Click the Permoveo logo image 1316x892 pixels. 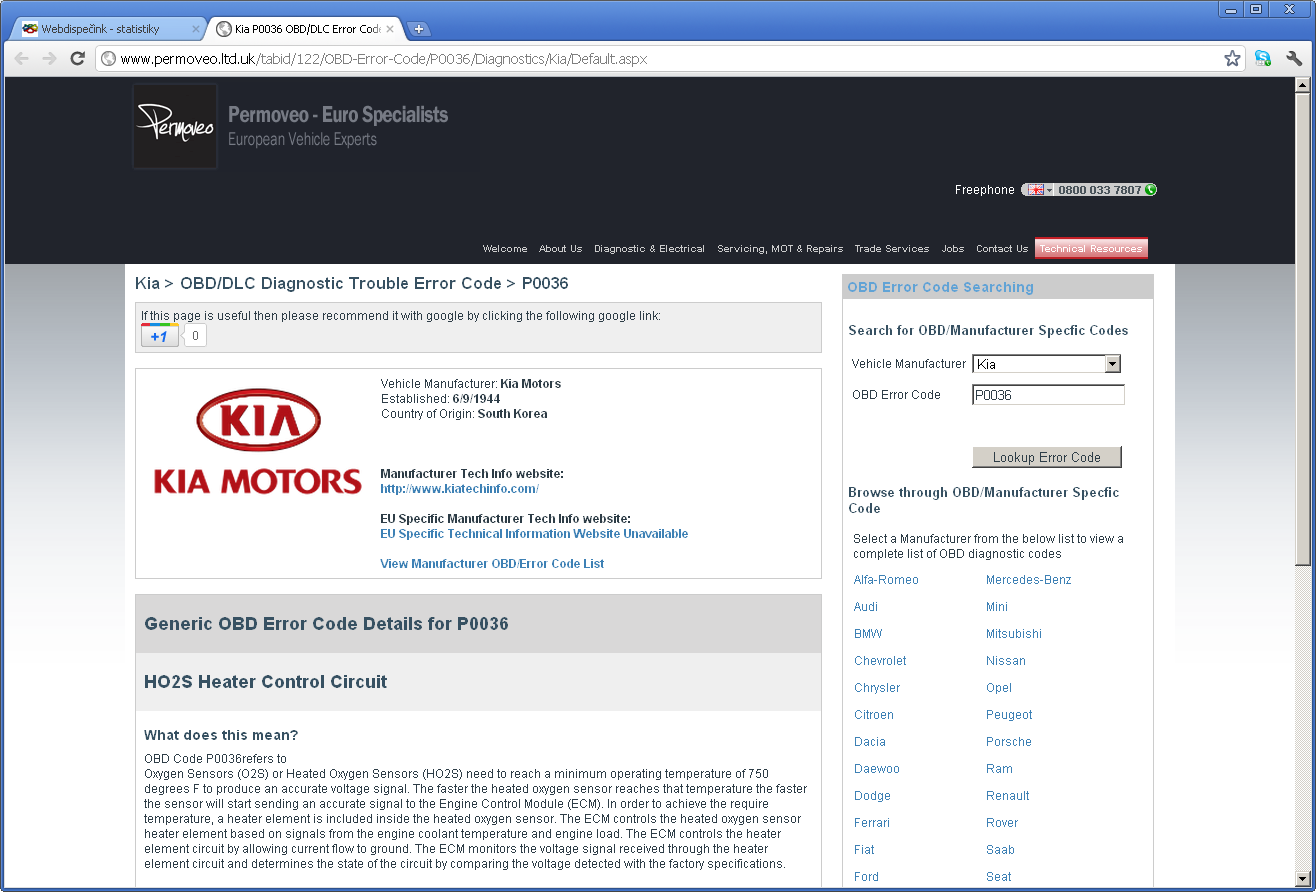[x=175, y=126]
